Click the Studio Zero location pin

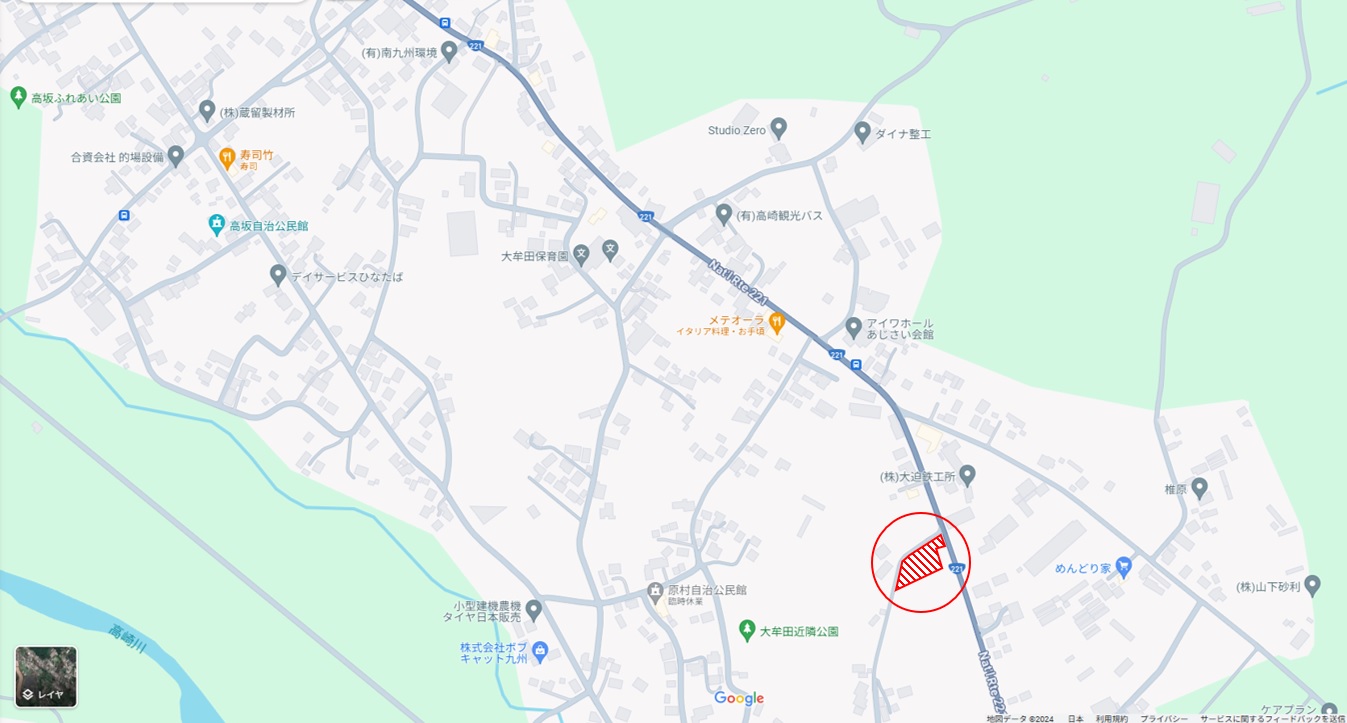779,128
